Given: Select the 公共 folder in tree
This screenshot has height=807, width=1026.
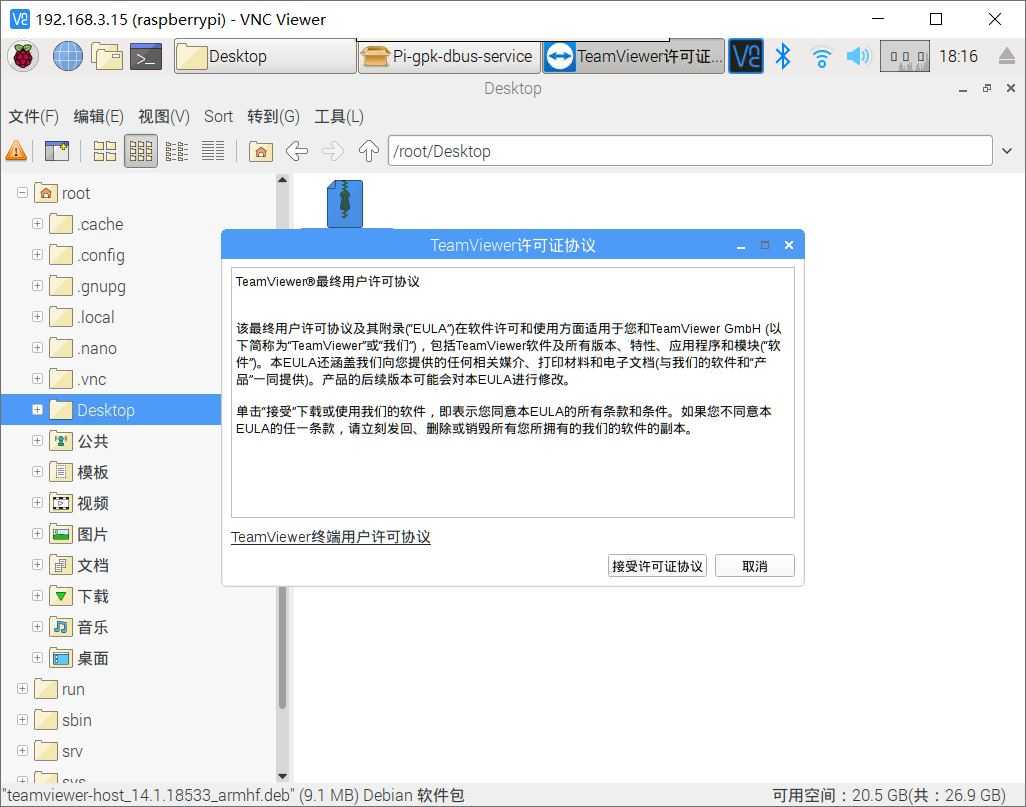Looking at the screenshot, I should pos(79,441).
